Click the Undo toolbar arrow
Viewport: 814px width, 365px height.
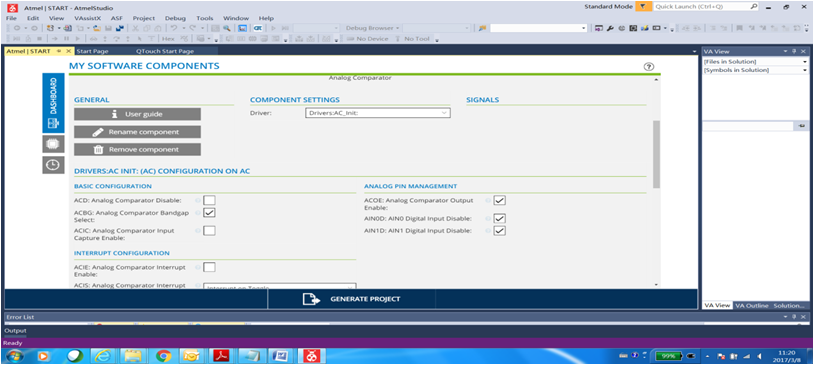[x=174, y=28]
